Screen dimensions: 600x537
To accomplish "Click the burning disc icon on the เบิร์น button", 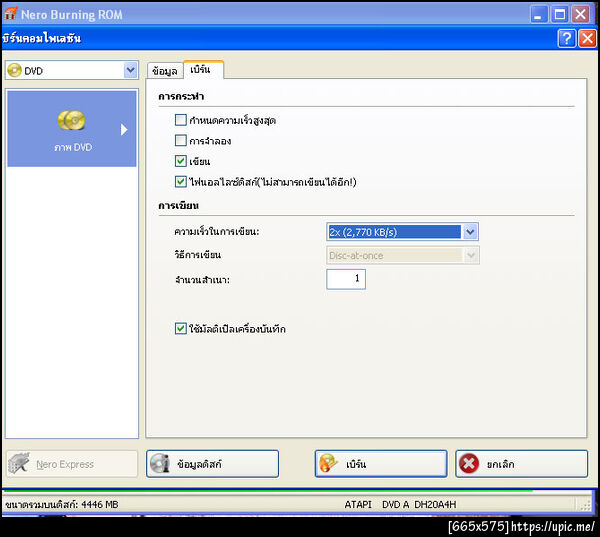I will tap(328, 463).
